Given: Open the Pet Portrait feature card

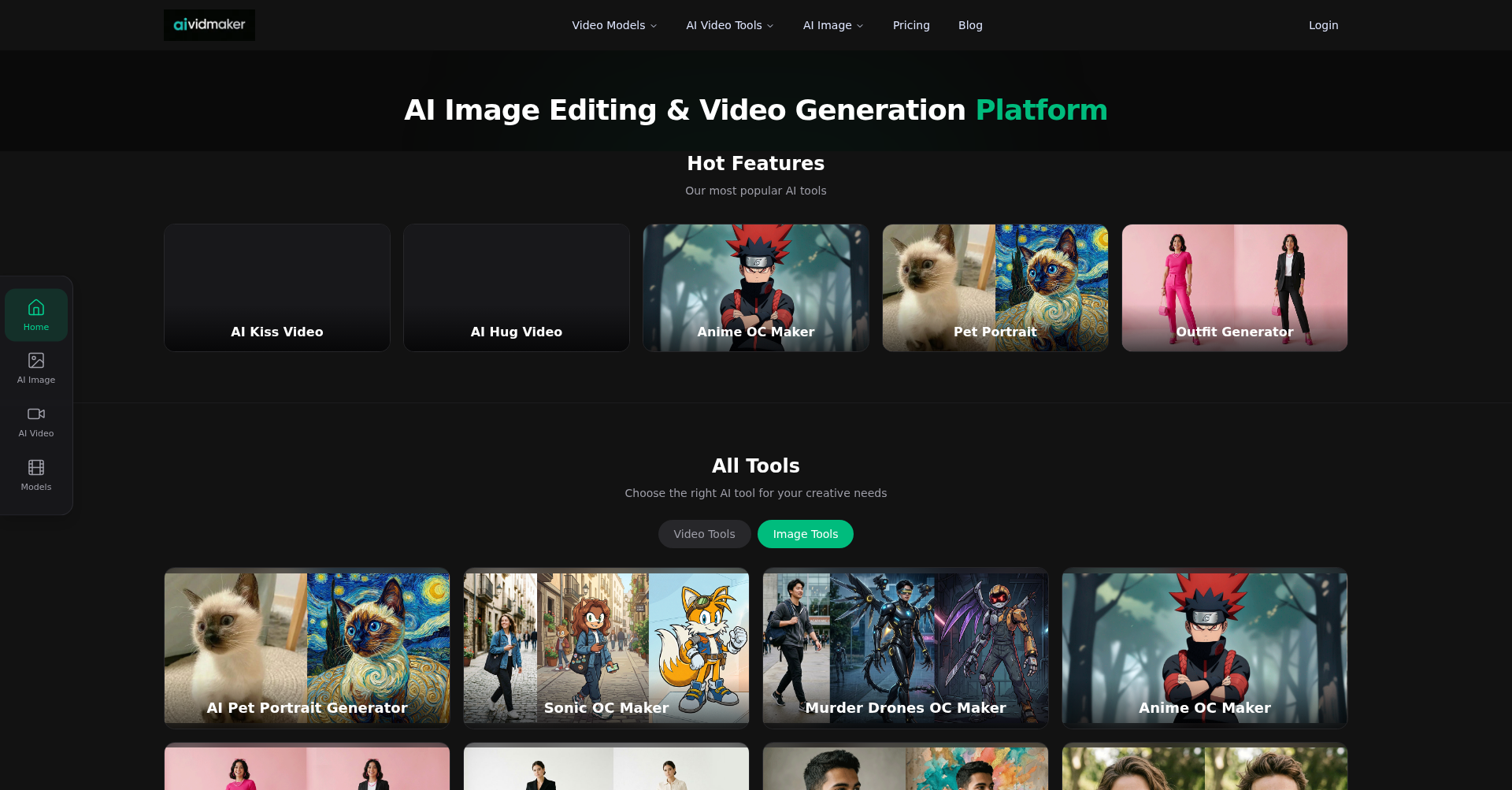Looking at the screenshot, I should [x=995, y=287].
